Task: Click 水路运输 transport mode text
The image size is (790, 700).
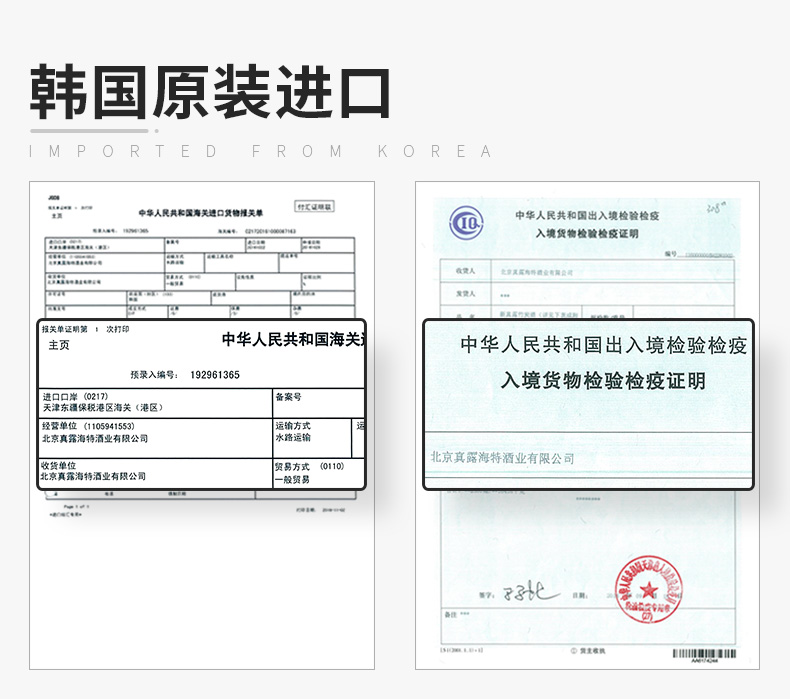Action: pyautogui.click(x=293, y=437)
